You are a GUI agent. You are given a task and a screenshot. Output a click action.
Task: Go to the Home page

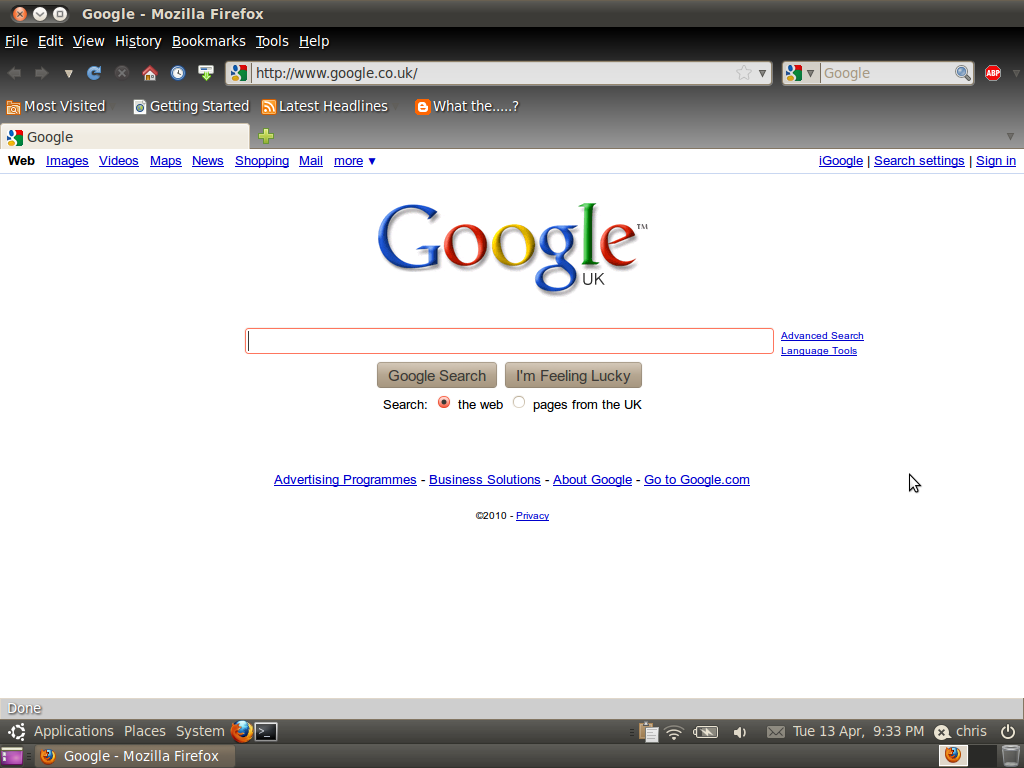tap(150, 73)
